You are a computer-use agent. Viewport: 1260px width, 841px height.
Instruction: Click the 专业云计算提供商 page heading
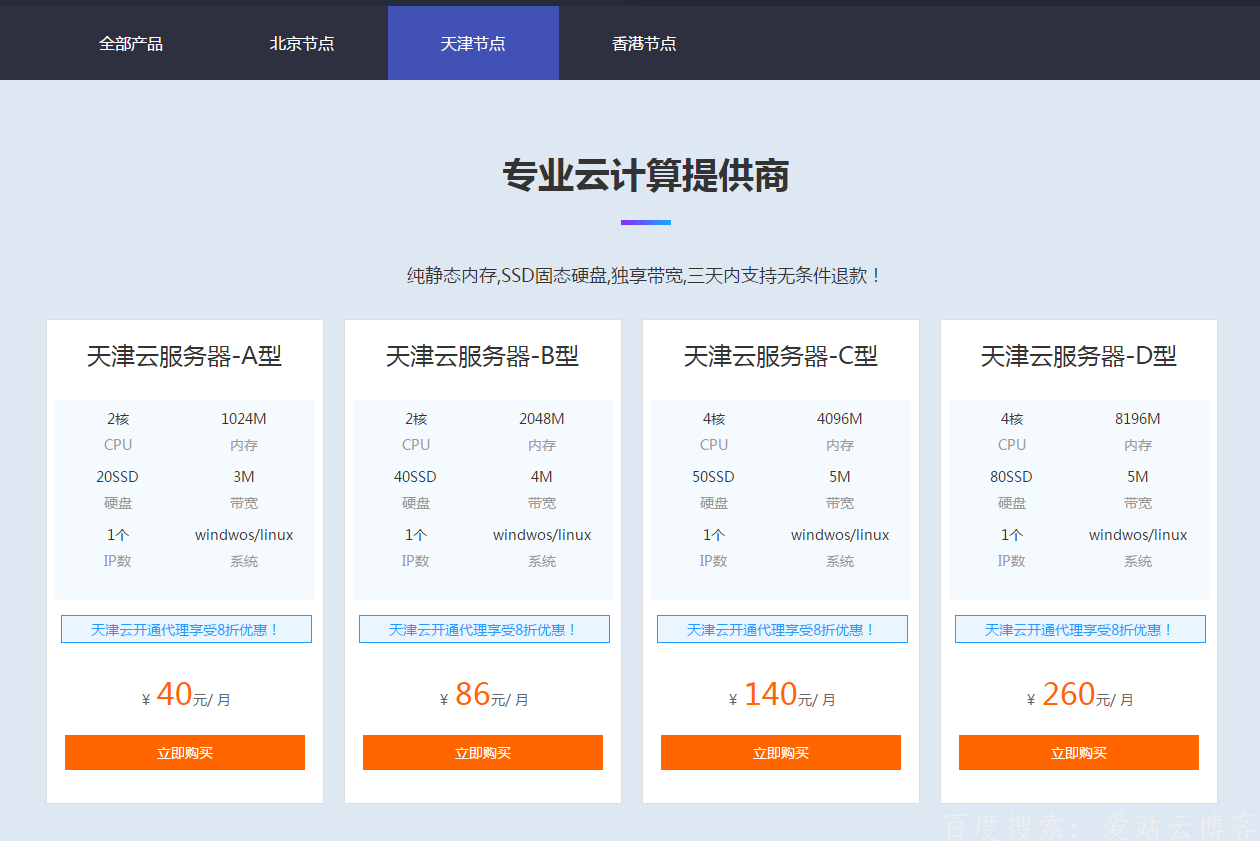pyautogui.click(x=646, y=176)
